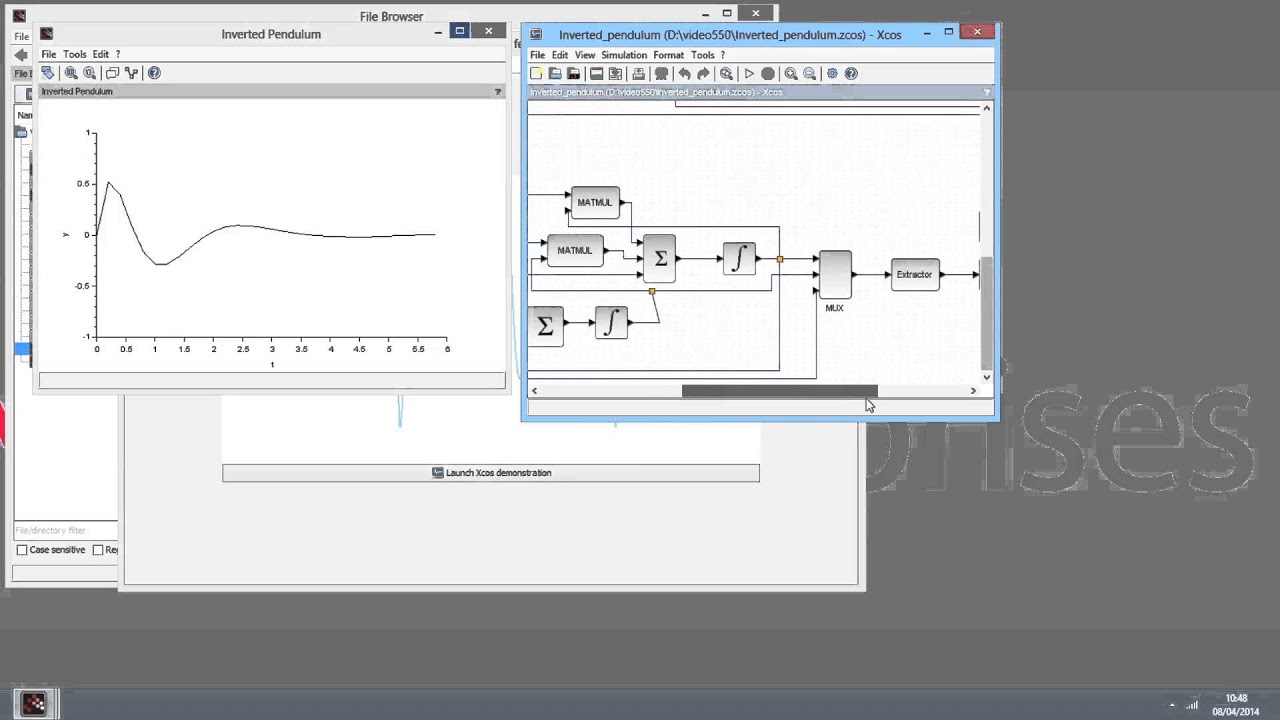Click the Scilab icon in taskbar
Image resolution: width=1280 pixels, height=720 pixels.
pos(34,703)
